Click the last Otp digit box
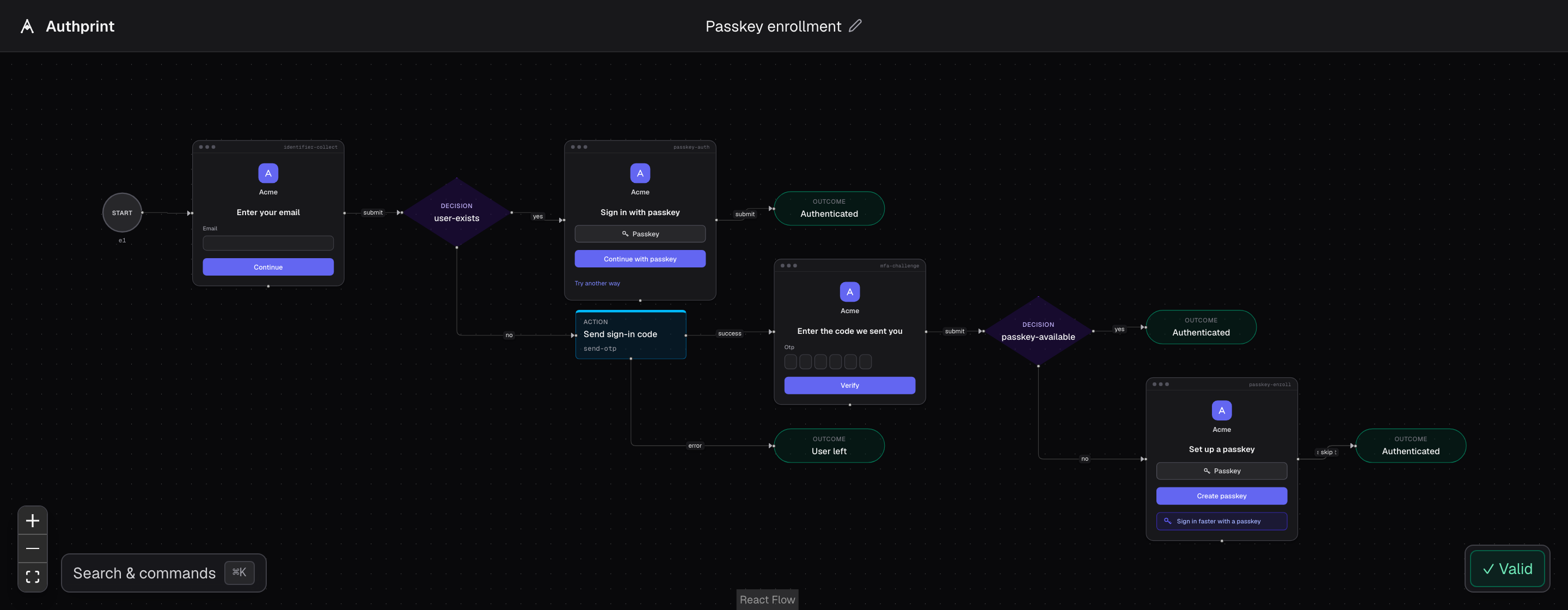This screenshot has width=1568, height=610. pos(865,362)
